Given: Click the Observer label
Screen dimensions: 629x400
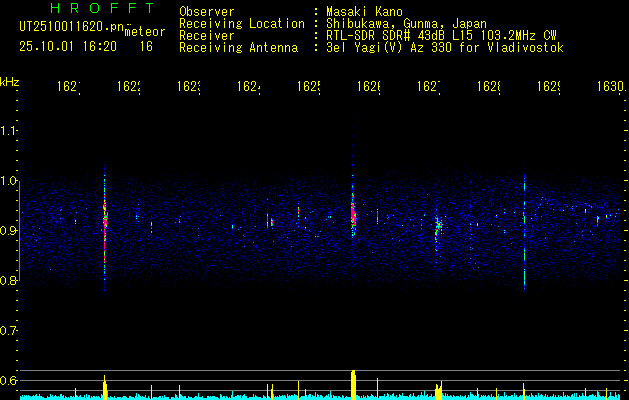Looking at the screenshot, I should pyautogui.click(x=207, y=12).
